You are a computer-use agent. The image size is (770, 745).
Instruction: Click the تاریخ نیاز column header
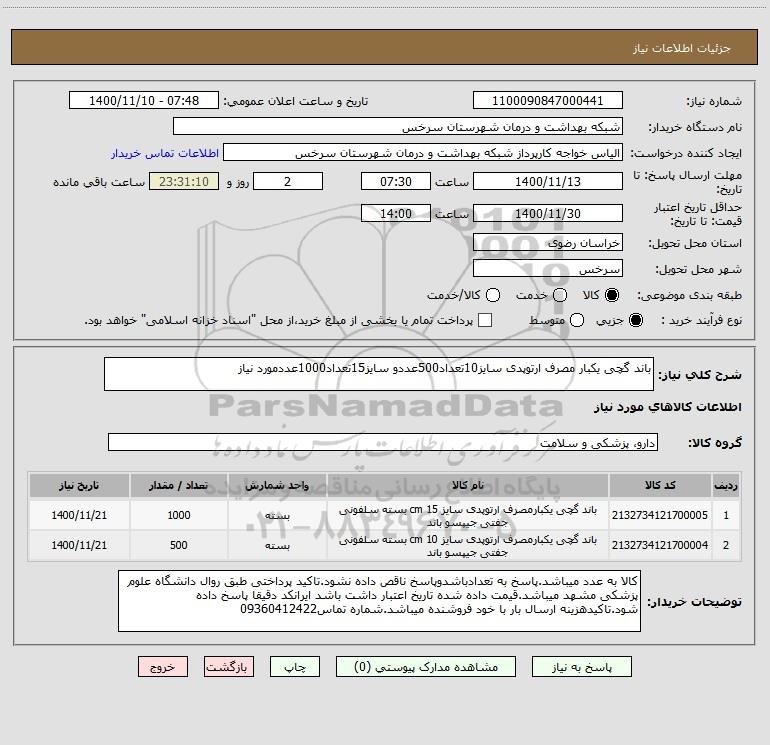79,485
